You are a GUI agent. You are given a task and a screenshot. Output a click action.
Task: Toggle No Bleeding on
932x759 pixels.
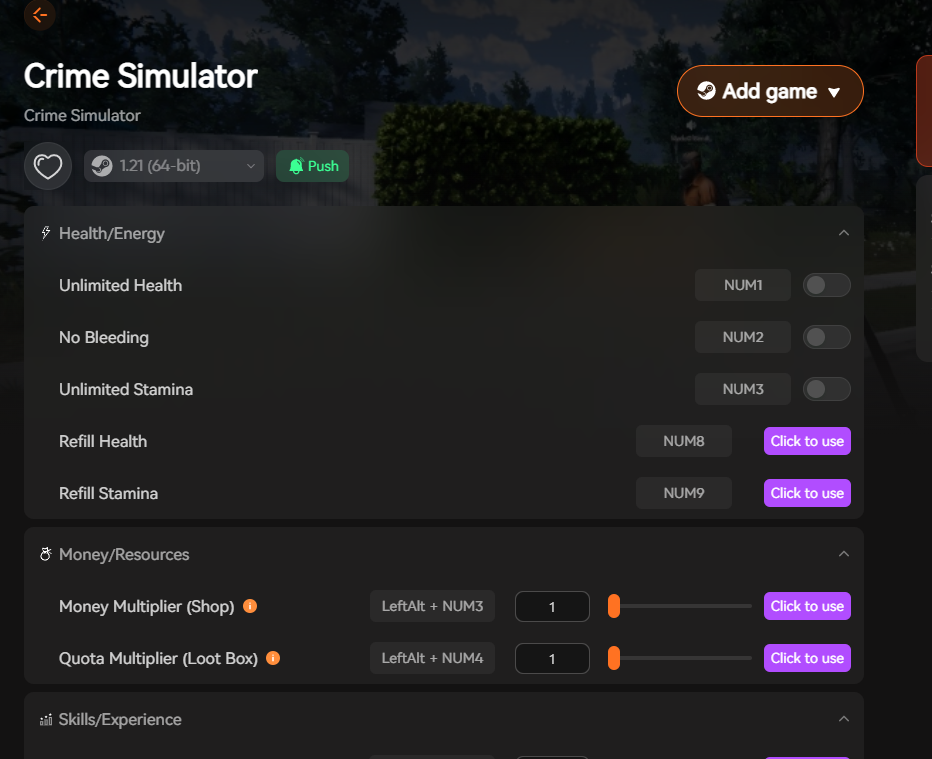click(x=827, y=336)
